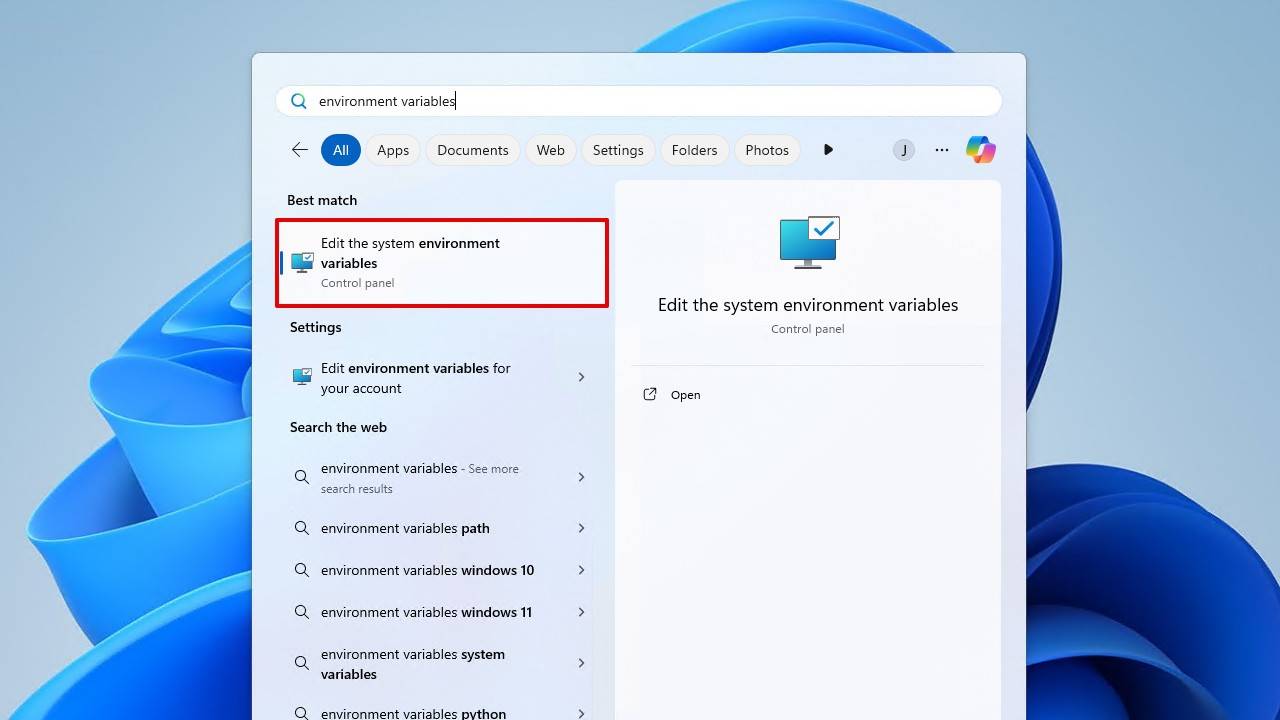Expand chevron for environment variables path
The height and width of the screenshot is (720, 1280).
[581, 528]
